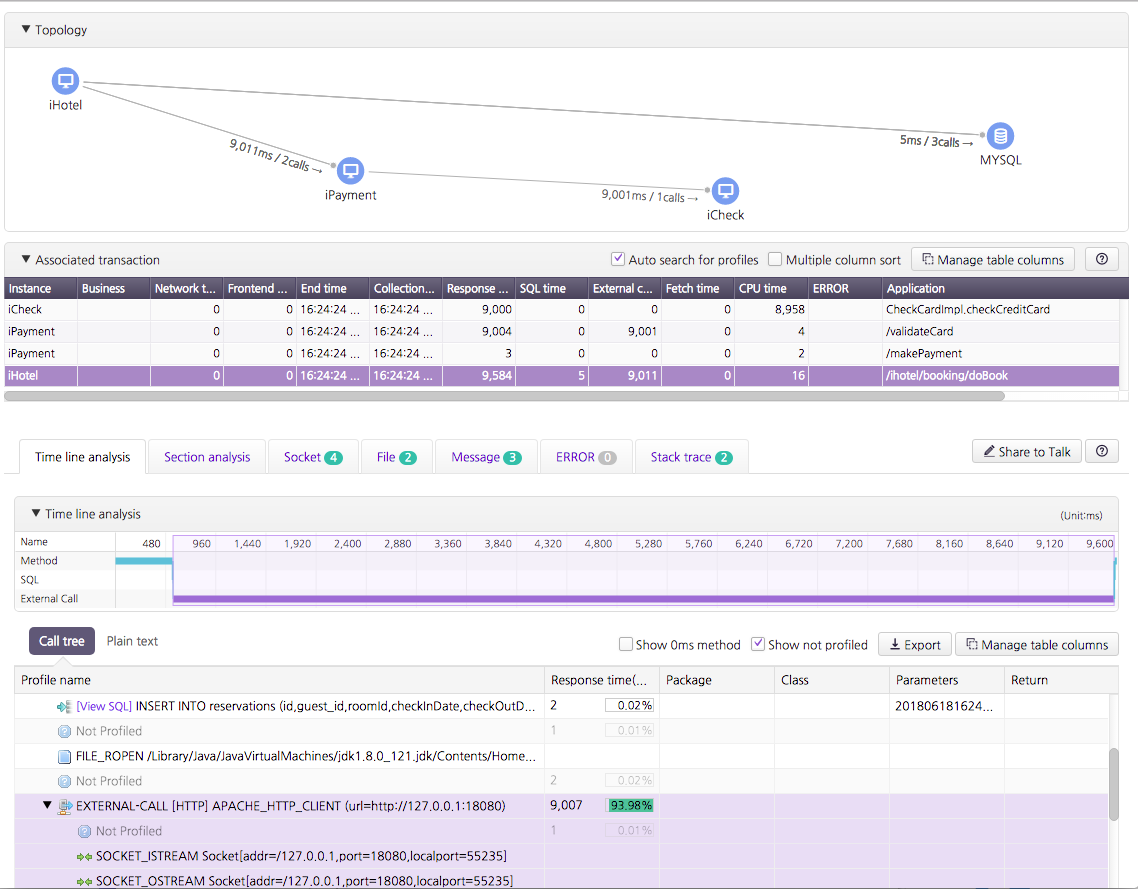Open the Message tab

486,456
